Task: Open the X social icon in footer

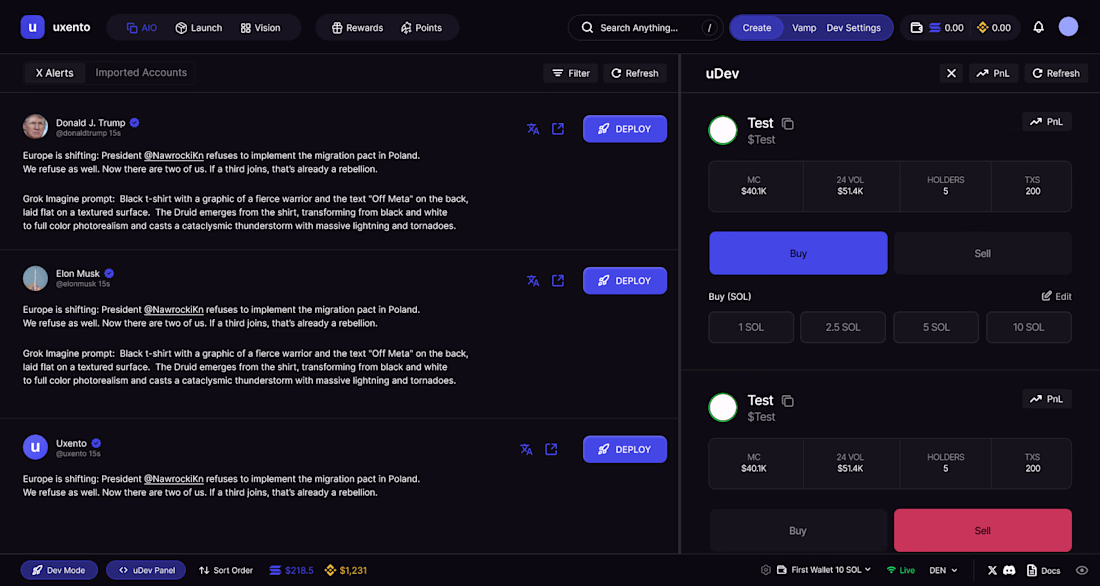Action: [992, 571]
